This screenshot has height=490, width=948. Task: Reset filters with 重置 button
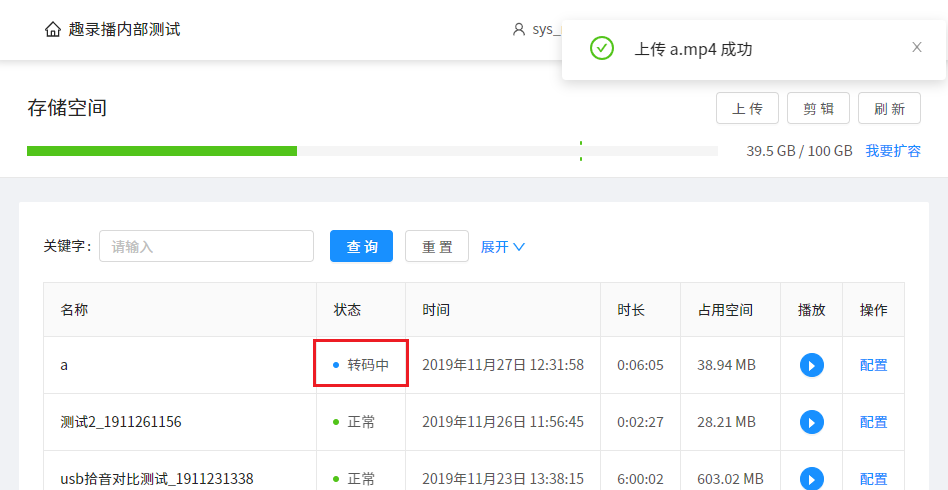pyautogui.click(x=437, y=246)
